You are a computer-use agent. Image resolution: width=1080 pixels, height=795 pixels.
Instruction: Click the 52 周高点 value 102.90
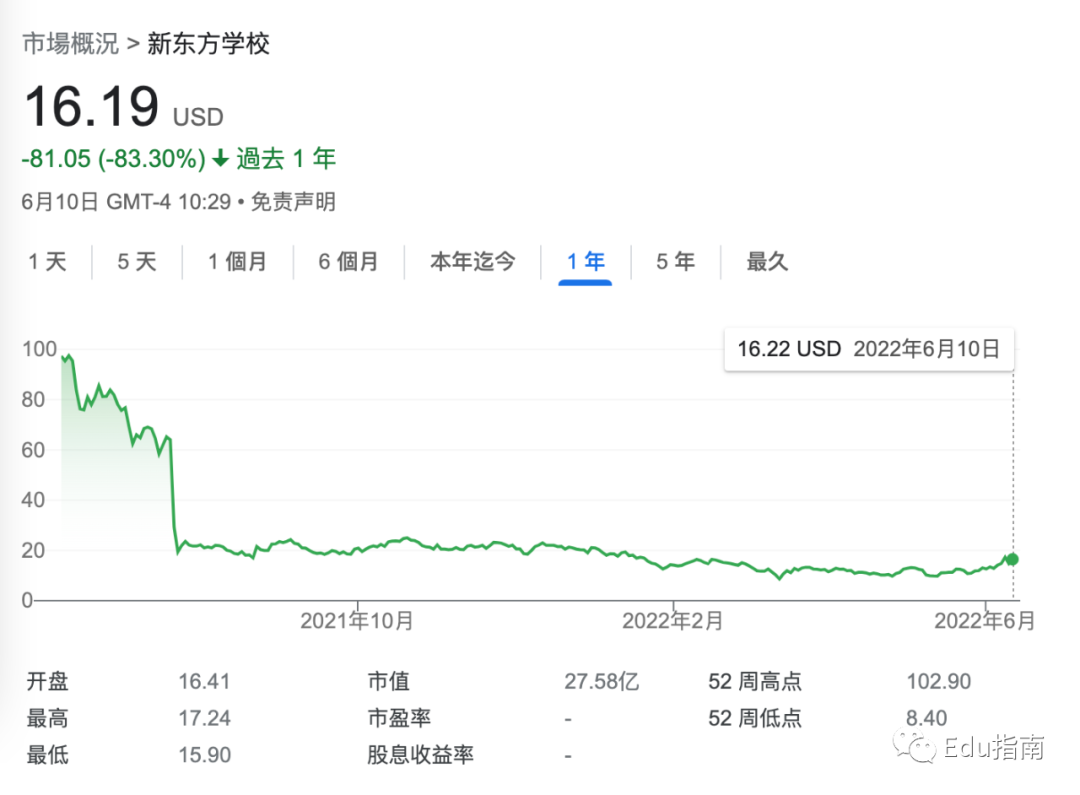tap(939, 681)
